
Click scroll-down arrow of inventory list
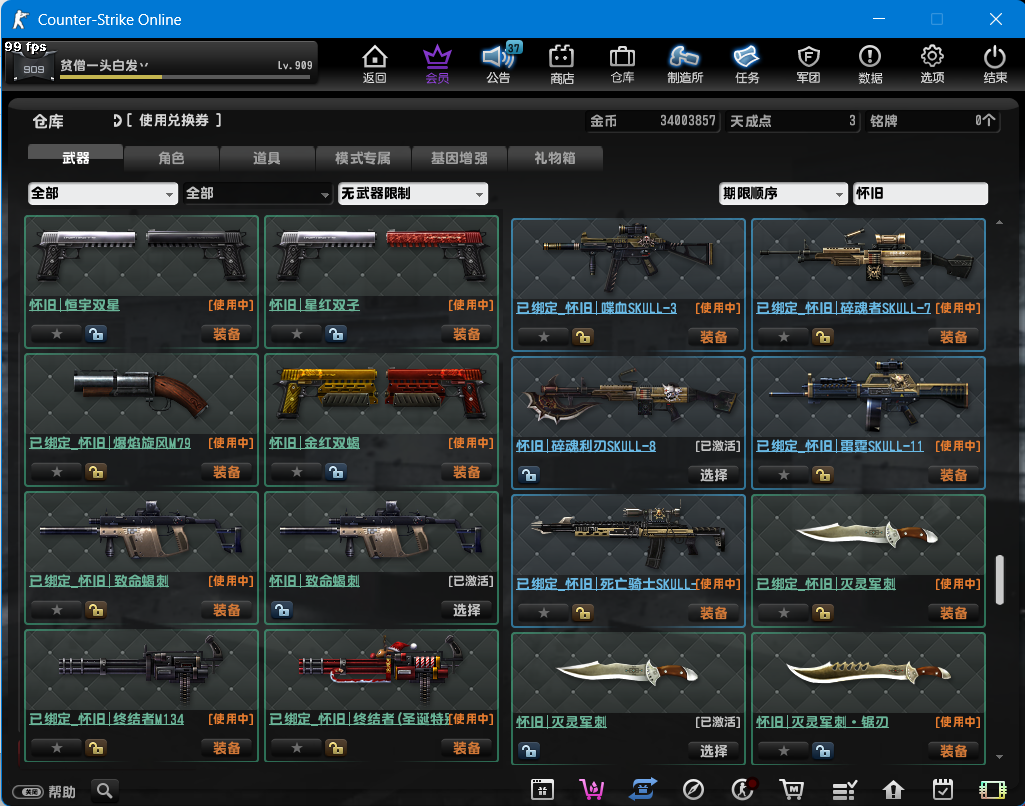click(x=1000, y=757)
